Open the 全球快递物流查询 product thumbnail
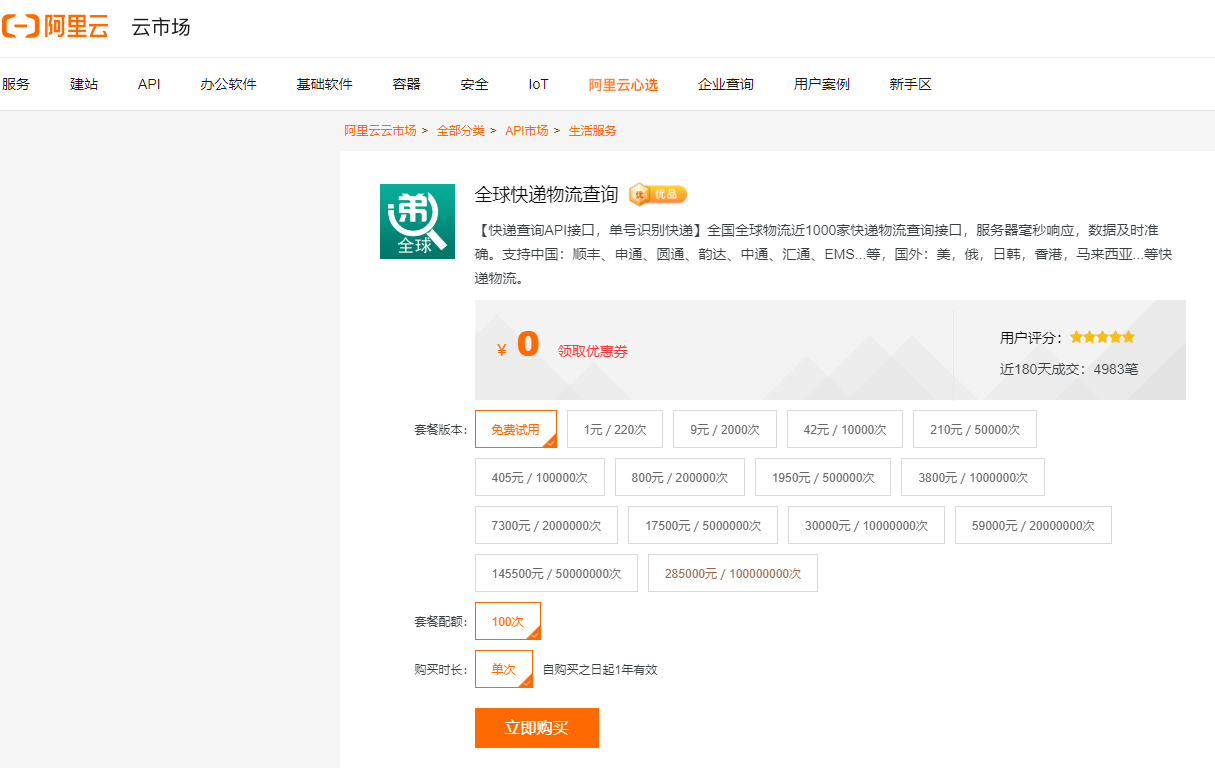 pos(417,221)
